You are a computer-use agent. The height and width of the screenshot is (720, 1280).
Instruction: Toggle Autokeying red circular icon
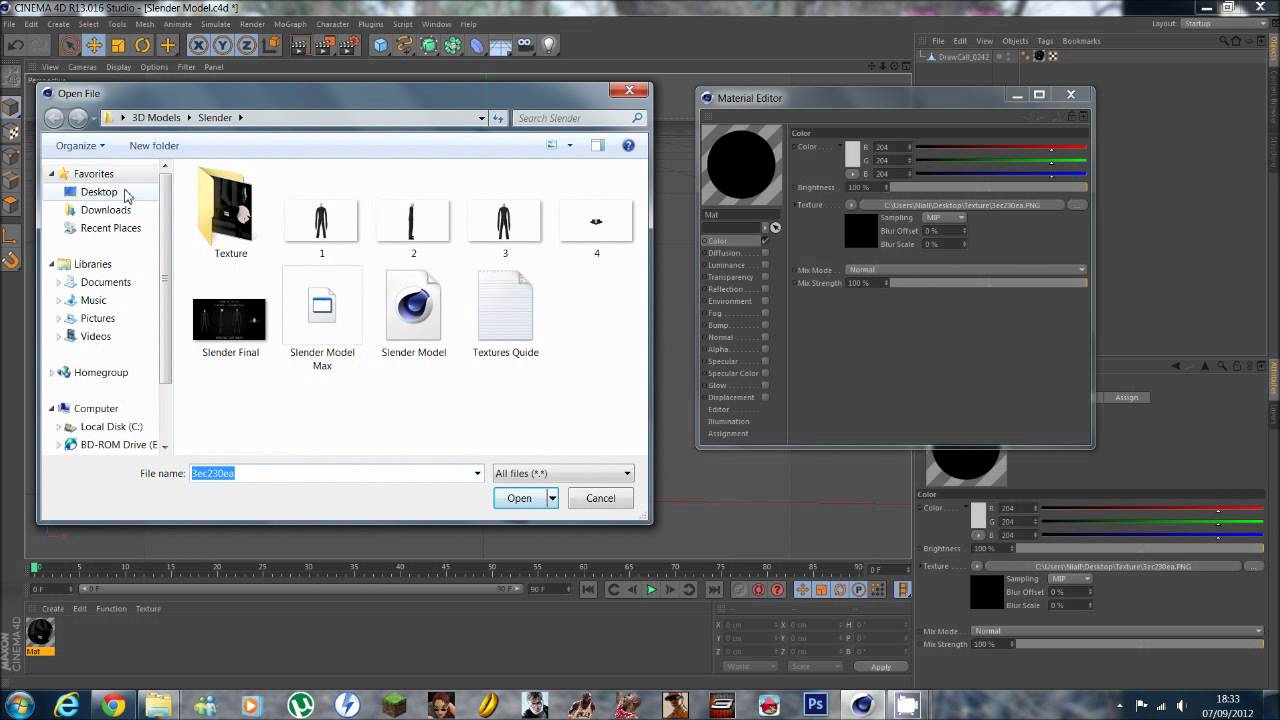[758, 590]
